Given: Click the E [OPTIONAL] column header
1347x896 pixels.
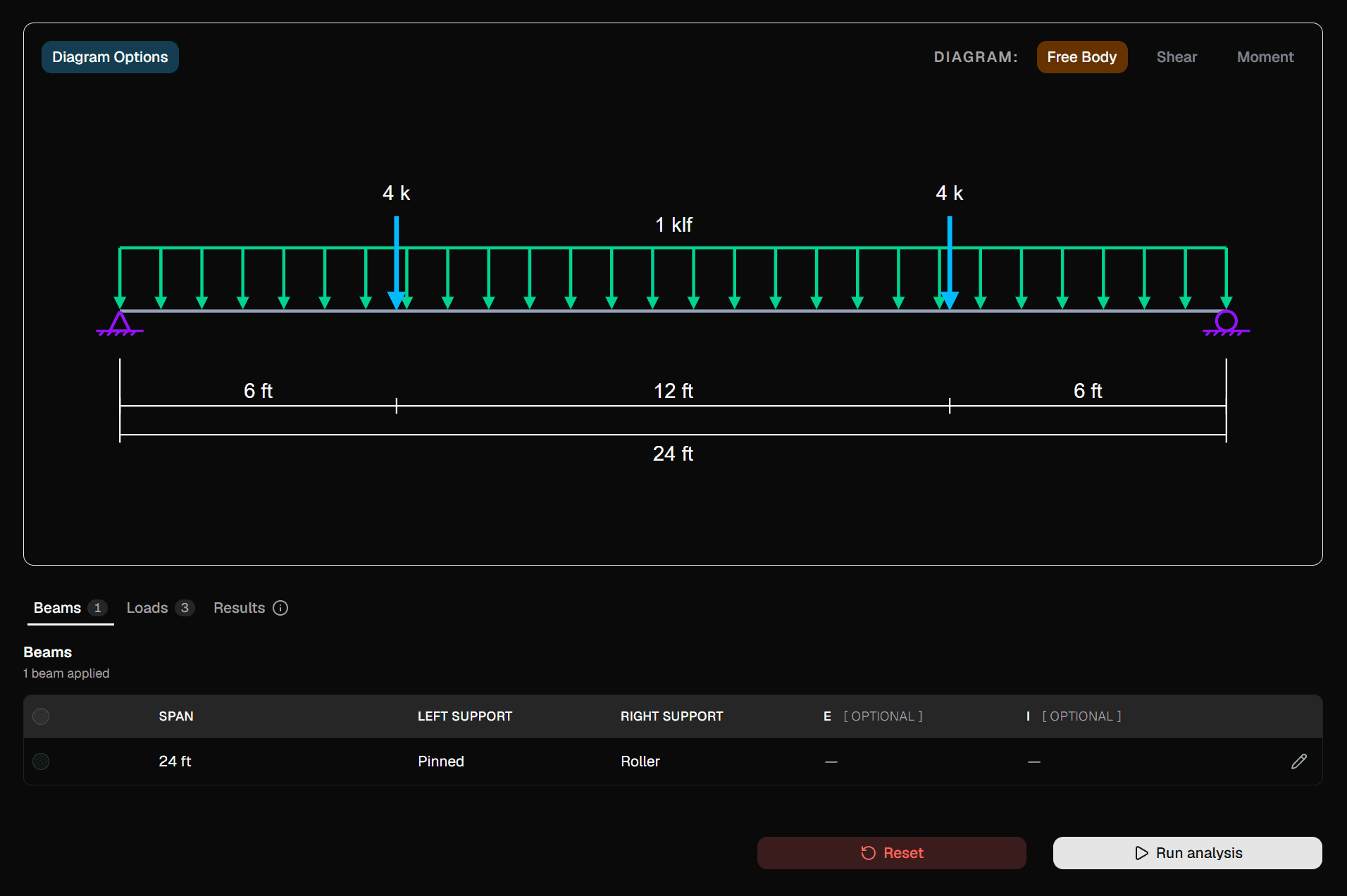Looking at the screenshot, I should [873, 716].
